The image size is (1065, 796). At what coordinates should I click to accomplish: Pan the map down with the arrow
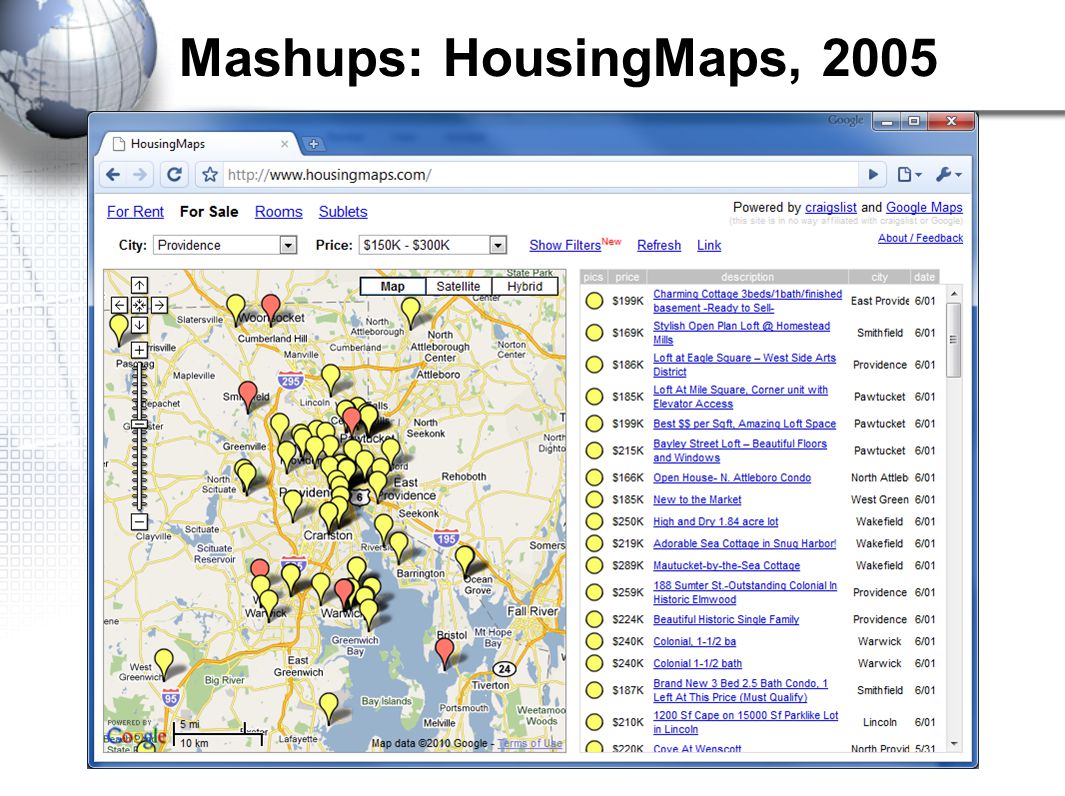tap(139, 325)
